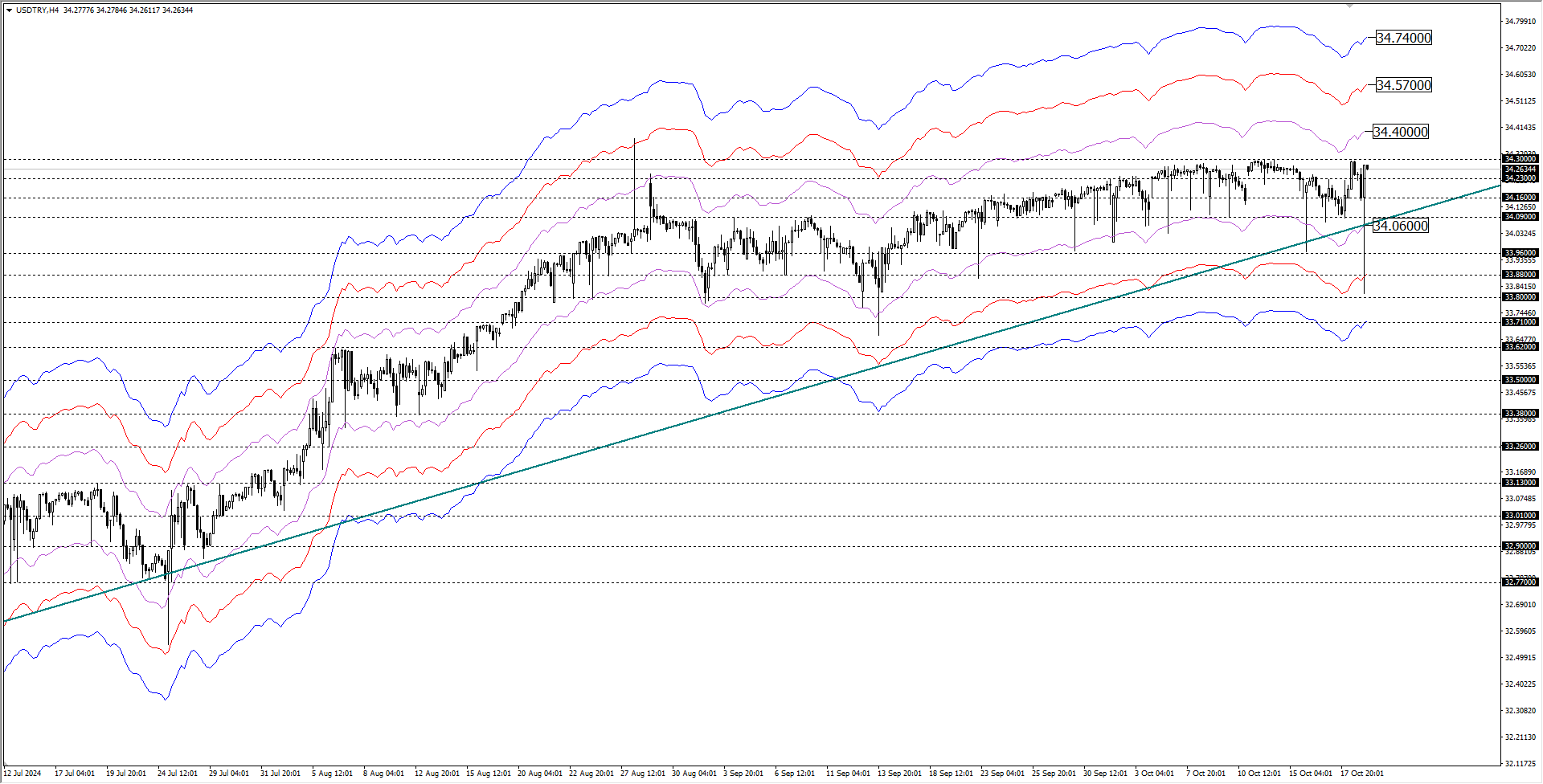Click the 32.90000 level price tag
Viewport: 1543px width, 784px height.
[x=1520, y=546]
